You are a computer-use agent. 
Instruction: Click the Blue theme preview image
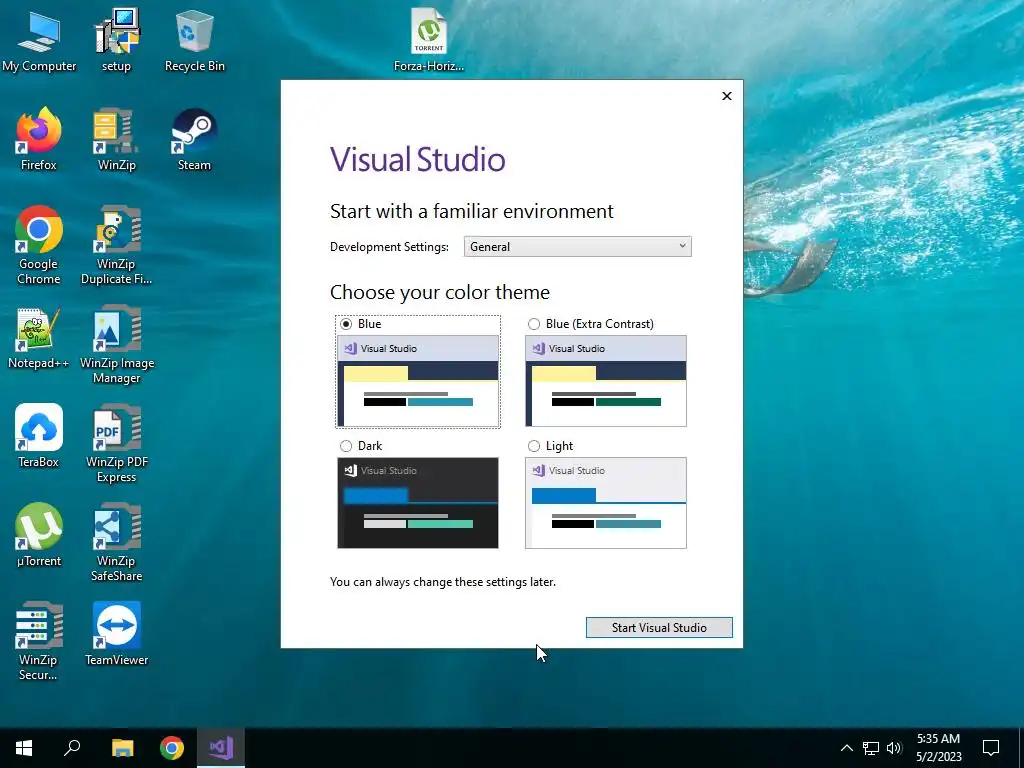pyautogui.click(x=418, y=381)
